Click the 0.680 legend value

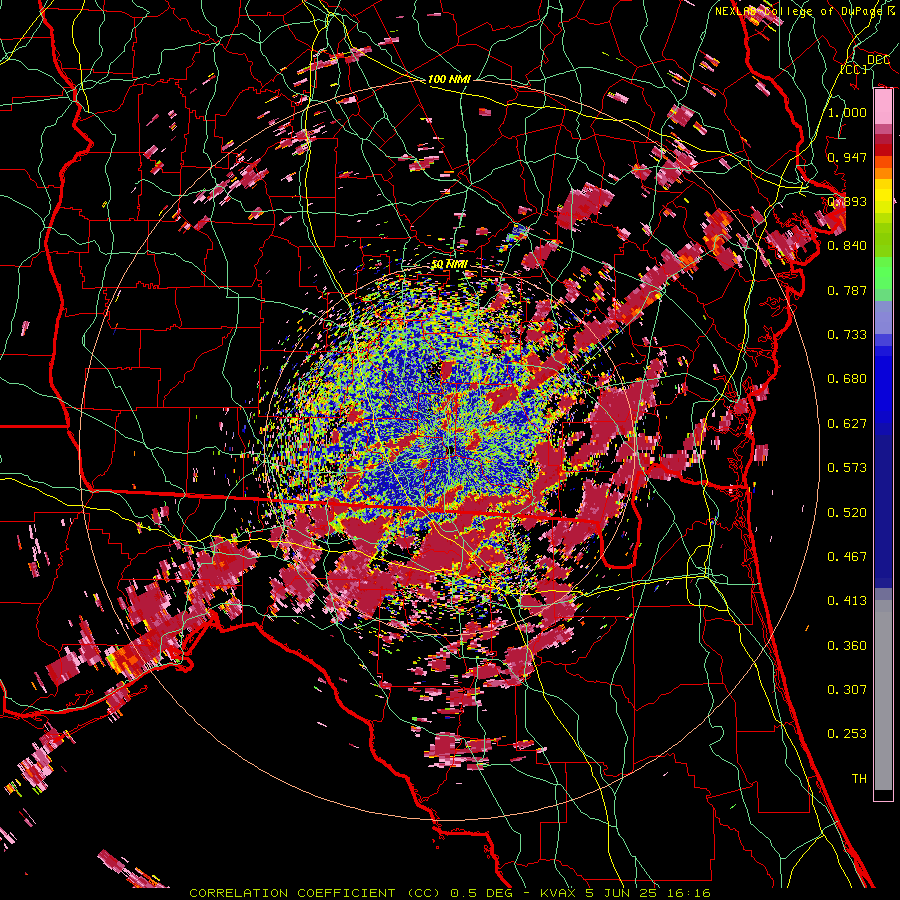click(x=847, y=379)
